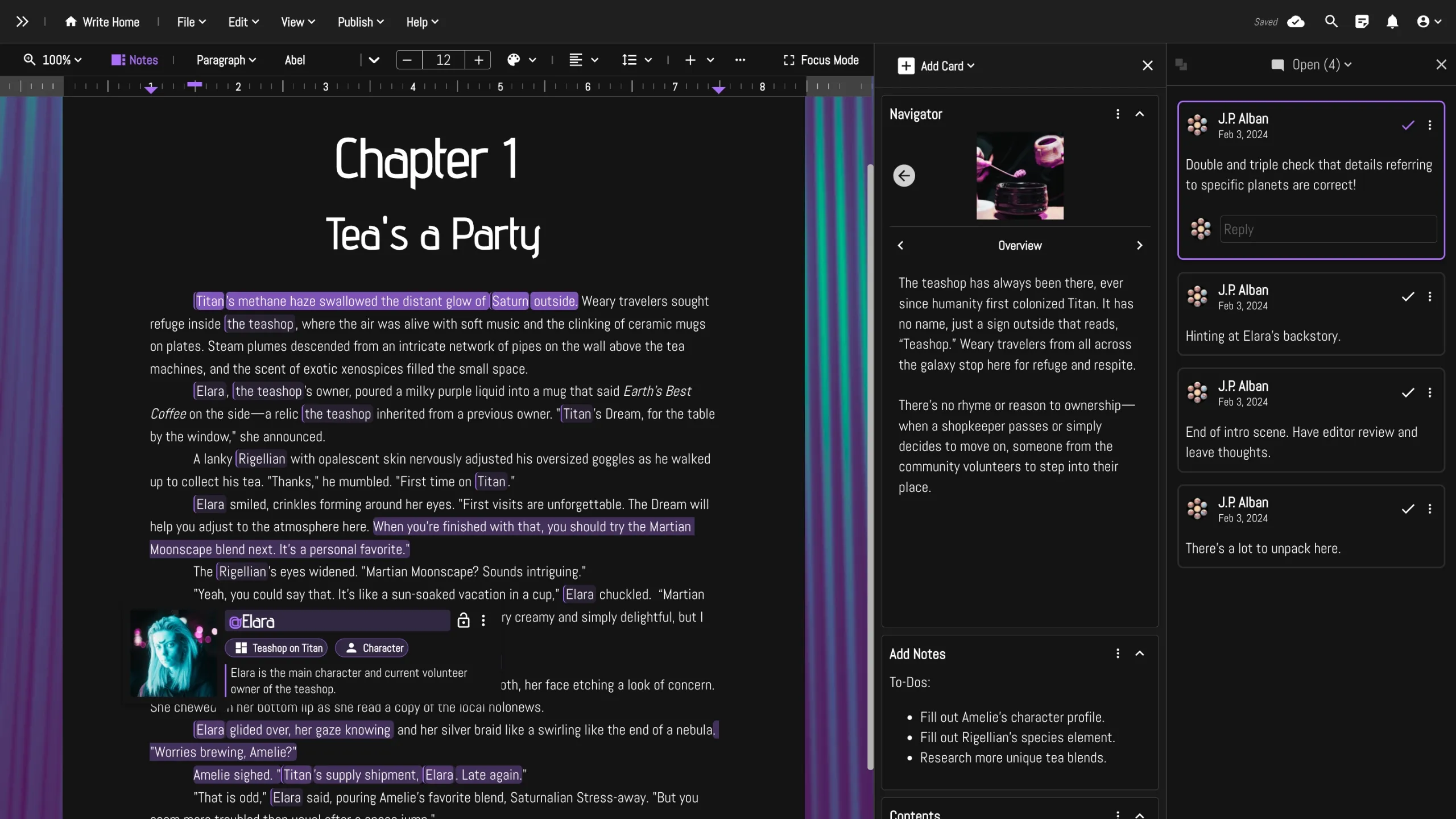Select the Edit menu in top navigation
Image resolution: width=1456 pixels, height=819 pixels.
237,22
